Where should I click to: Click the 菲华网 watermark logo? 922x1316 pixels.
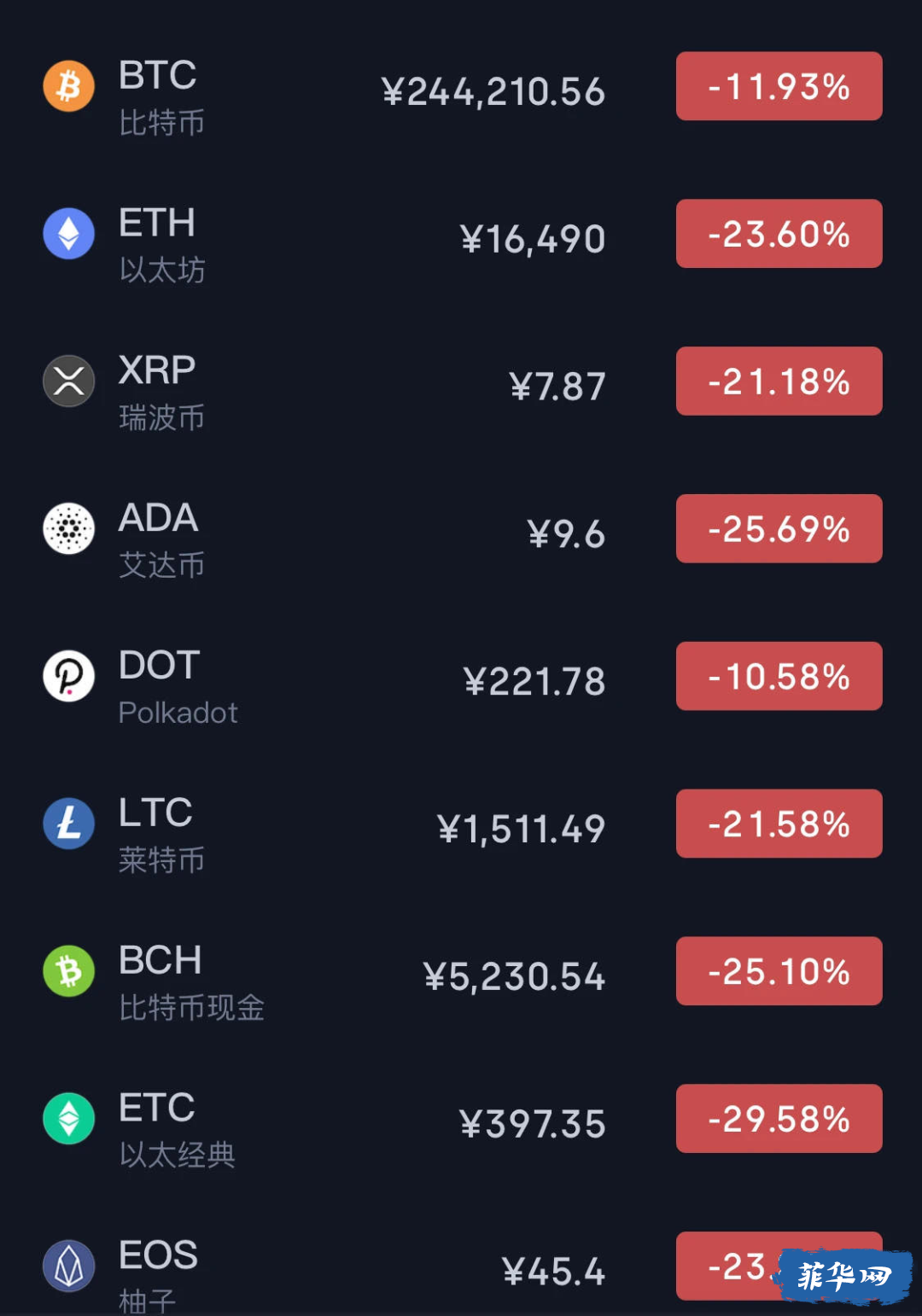(x=843, y=1277)
